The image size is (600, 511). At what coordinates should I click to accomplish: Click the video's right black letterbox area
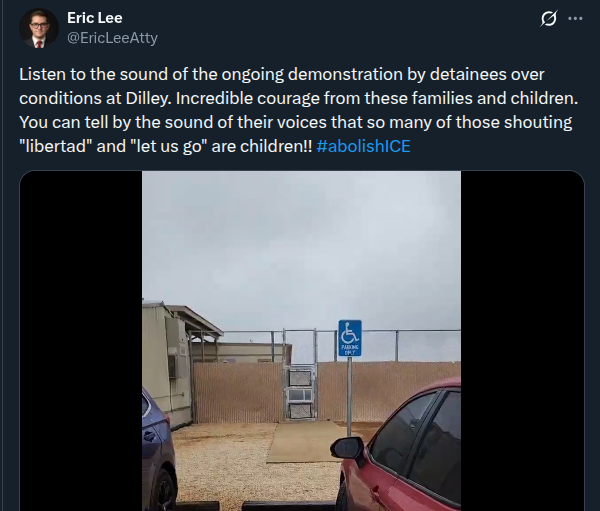(x=522, y=341)
